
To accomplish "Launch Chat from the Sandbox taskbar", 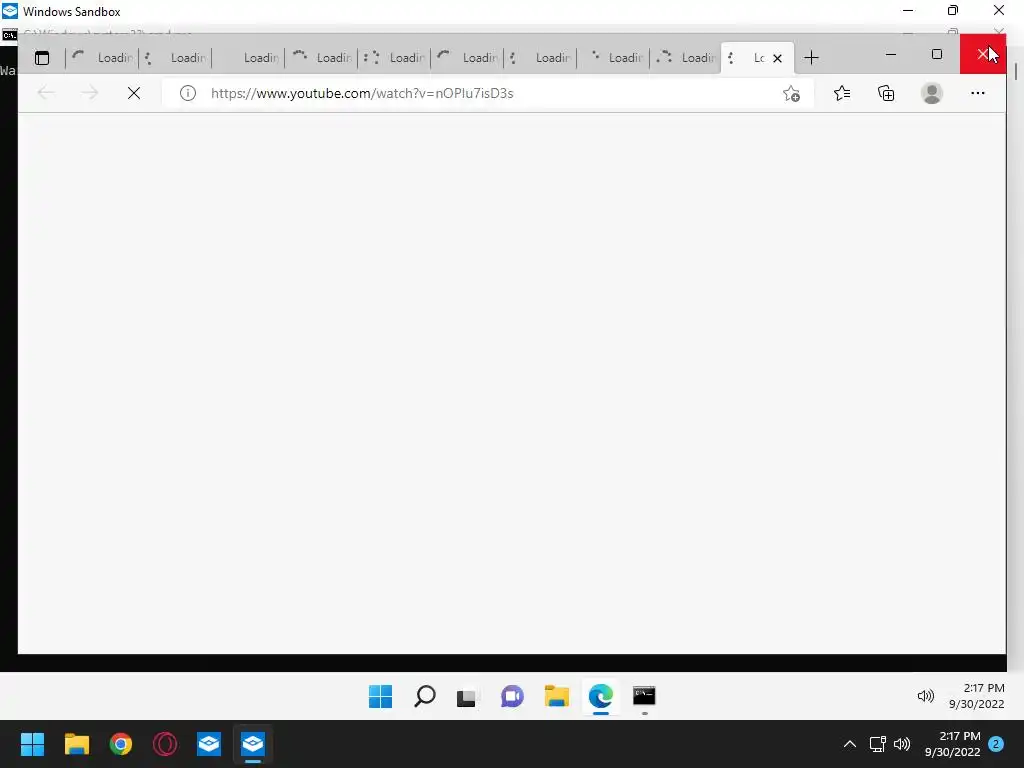I will pyautogui.click(x=513, y=696).
